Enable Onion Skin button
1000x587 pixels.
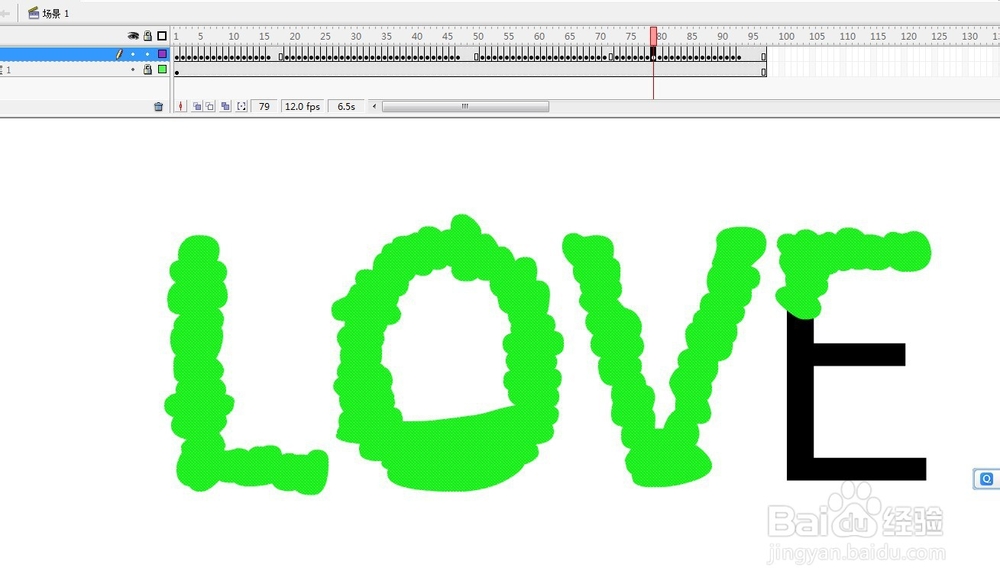tap(196, 107)
